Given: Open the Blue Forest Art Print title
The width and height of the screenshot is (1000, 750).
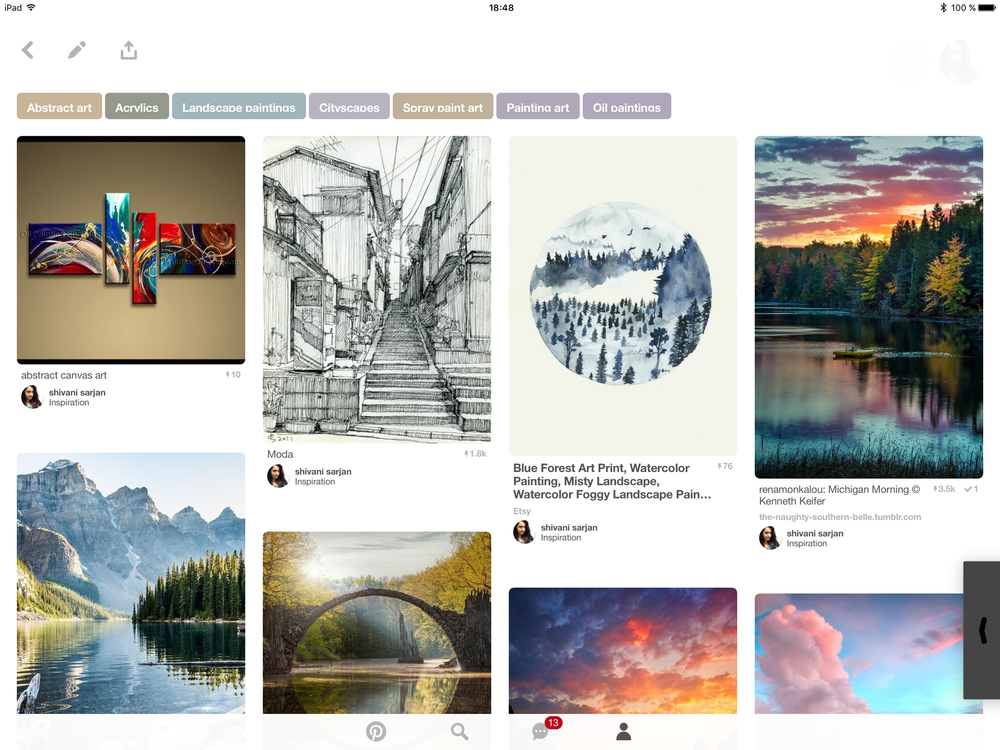Looking at the screenshot, I should pyautogui.click(x=612, y=481).
